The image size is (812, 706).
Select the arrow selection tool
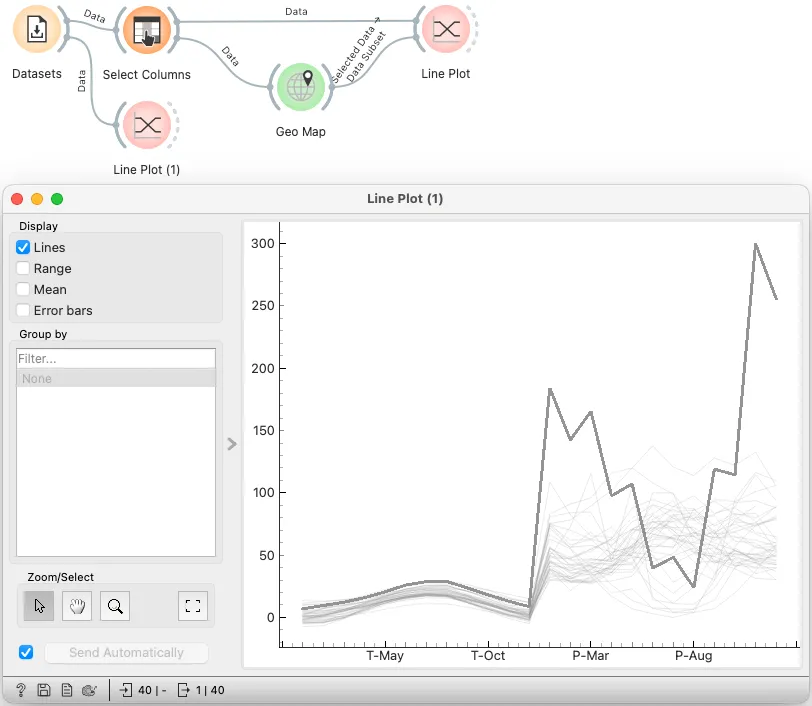coord(39,606)
